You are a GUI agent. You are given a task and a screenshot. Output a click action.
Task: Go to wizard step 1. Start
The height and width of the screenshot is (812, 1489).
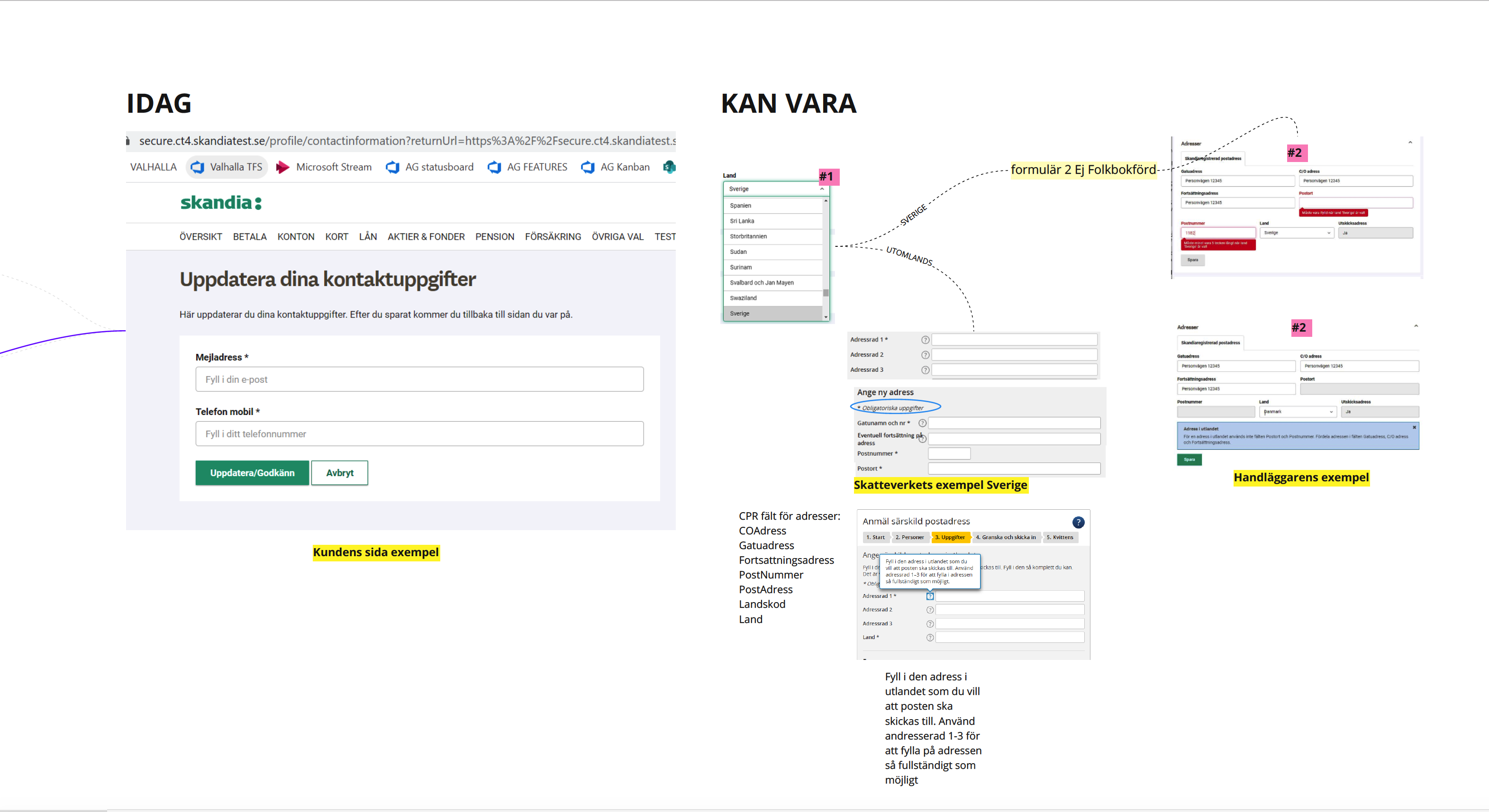pyautogui.click(x=875, y=538)
